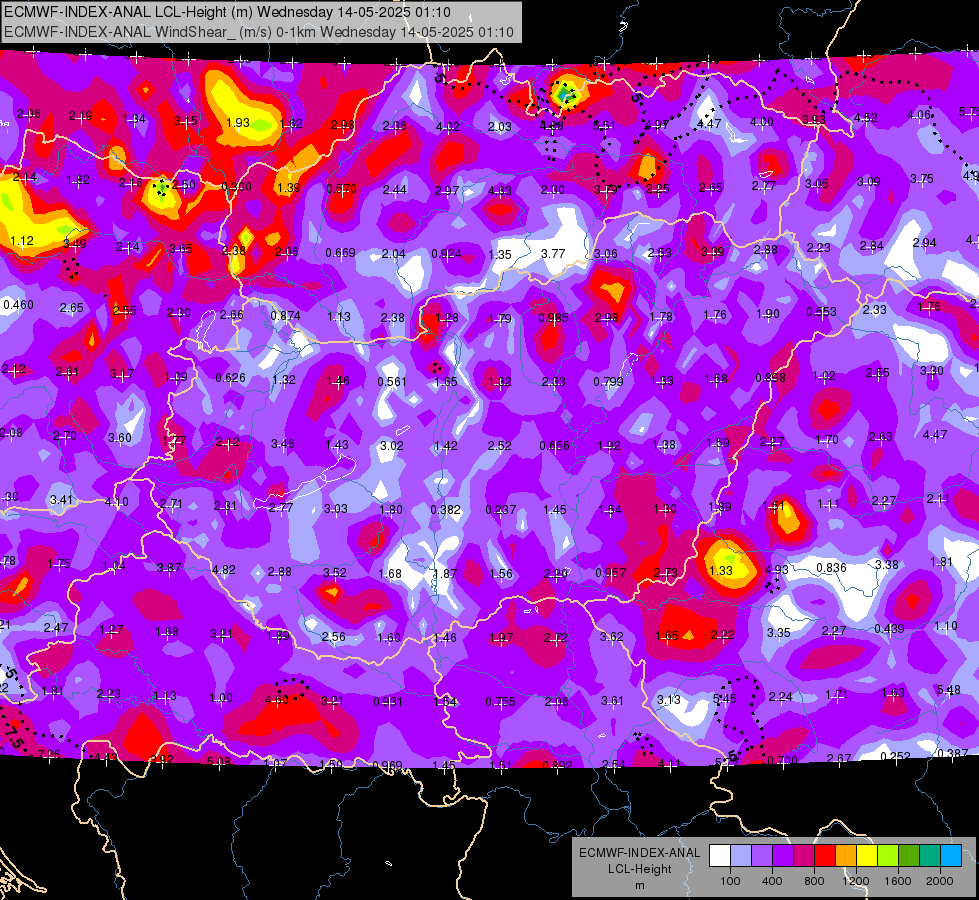The image size is (979, 900).
Task: Click the legend tick label 1600
Action: coord(898,881)
